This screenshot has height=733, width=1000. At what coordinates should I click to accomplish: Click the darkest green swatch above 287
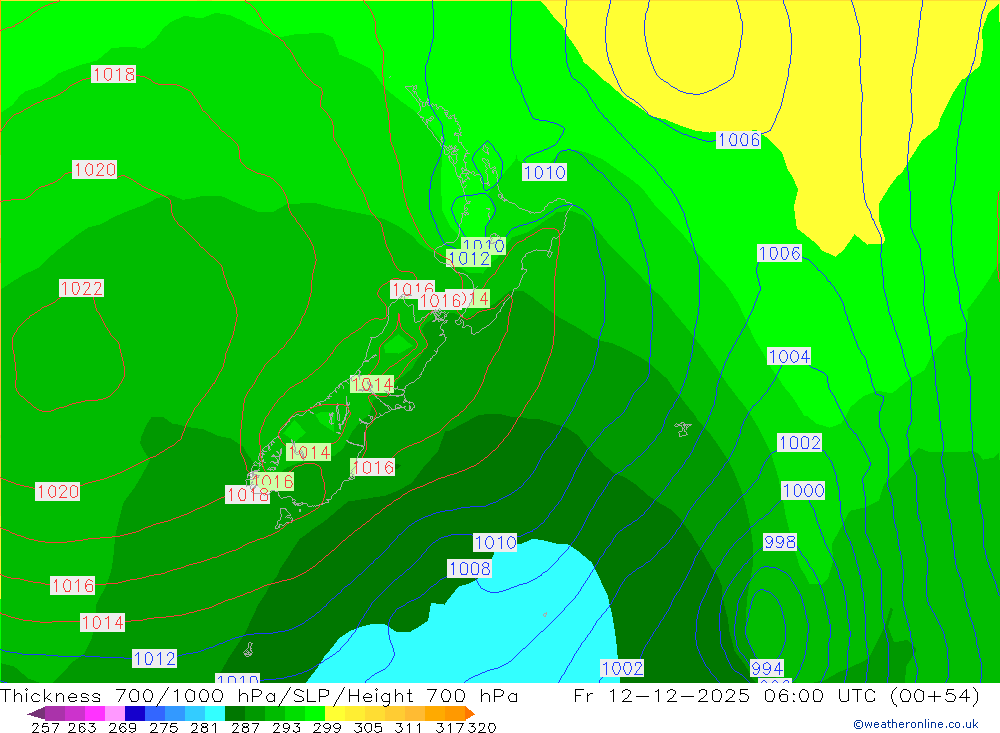(235, 713)
